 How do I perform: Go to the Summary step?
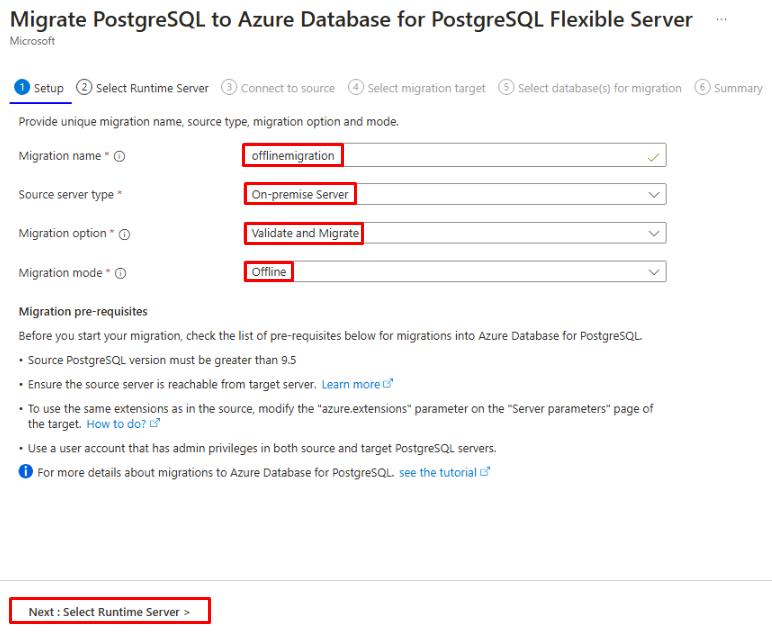coord(729,89)
